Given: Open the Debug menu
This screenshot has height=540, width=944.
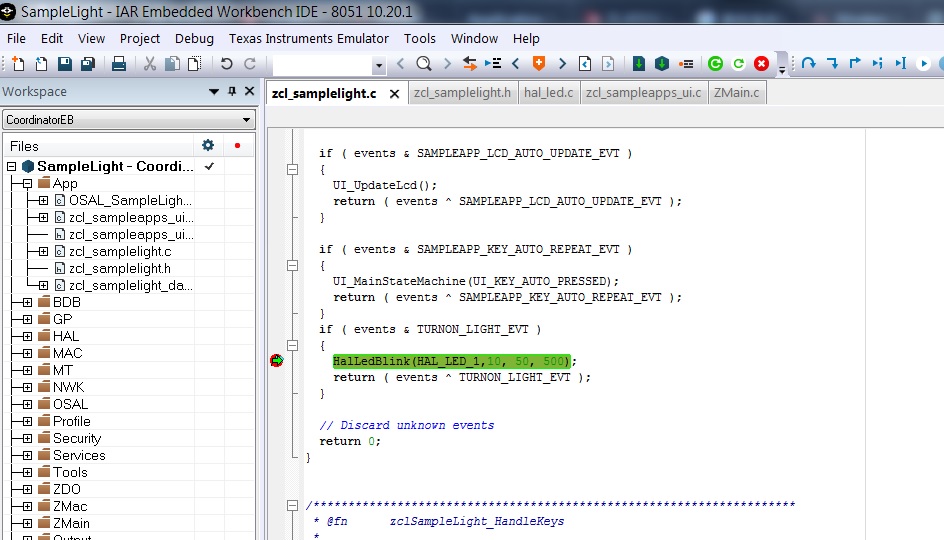Looking at the screenshot, I should (194, 39).
